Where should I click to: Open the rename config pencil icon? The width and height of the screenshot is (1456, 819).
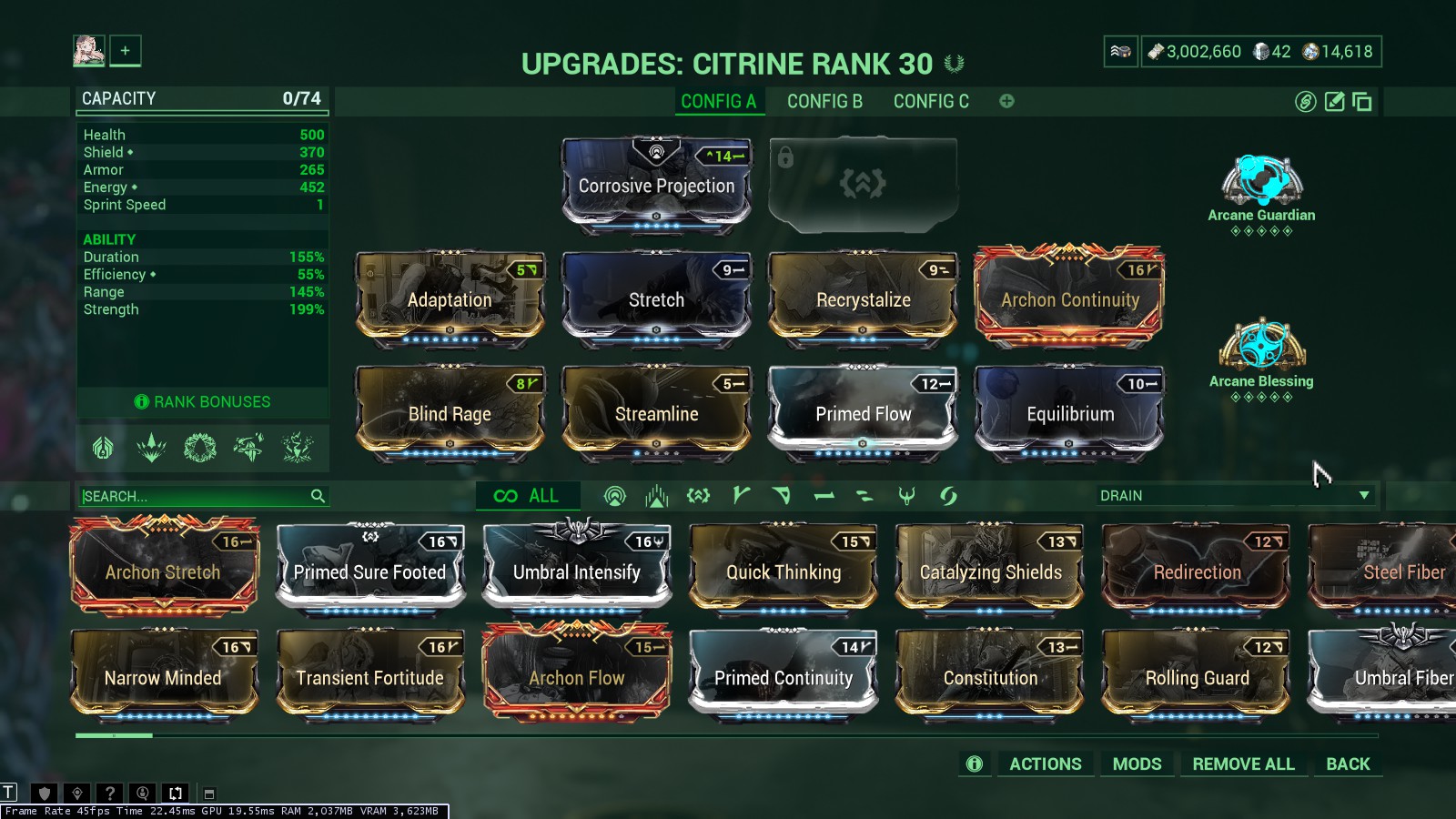coord(1334,102)
